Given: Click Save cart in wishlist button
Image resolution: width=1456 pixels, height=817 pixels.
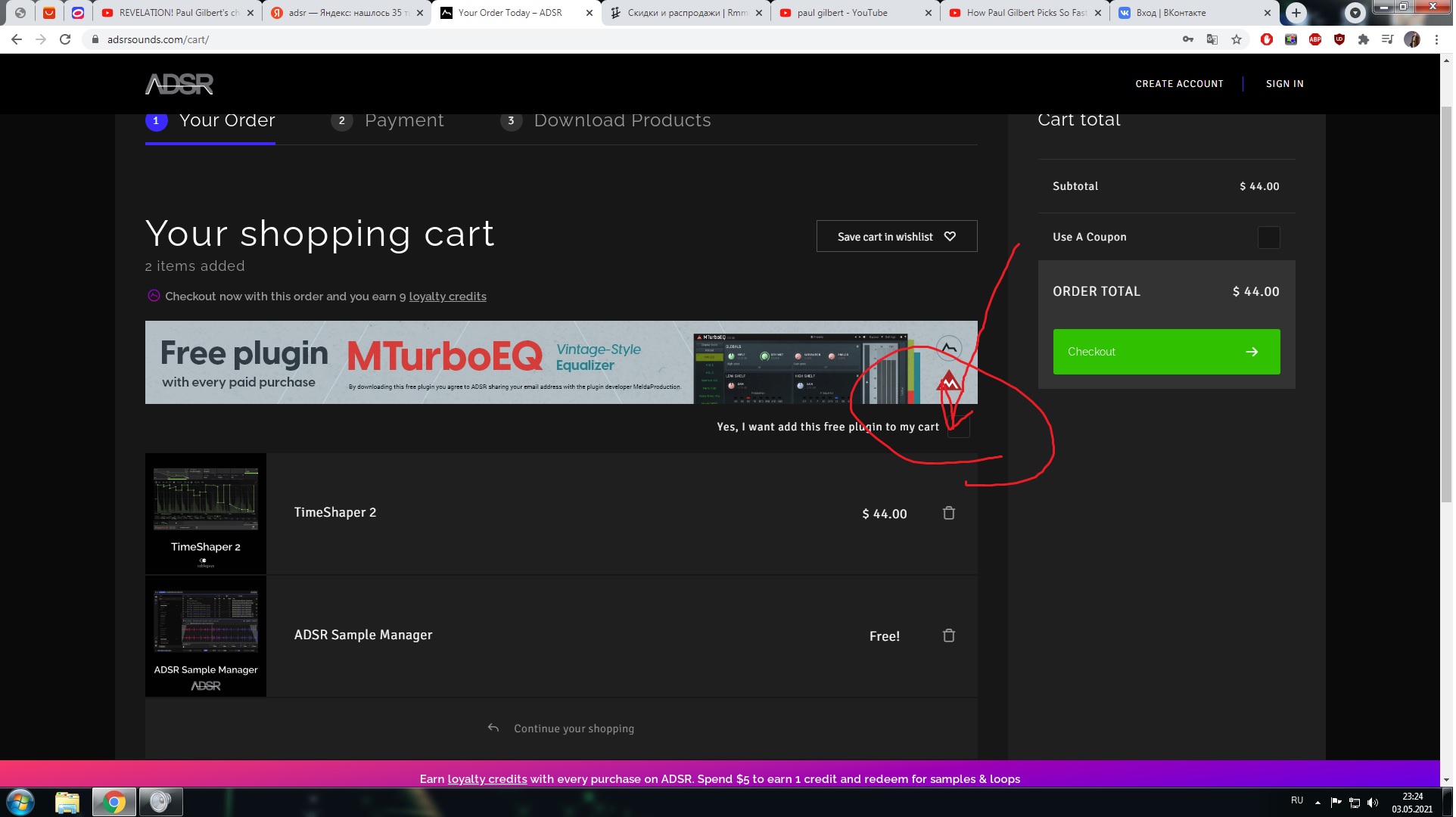Looking at the screenshot, I should click(898, 237).
